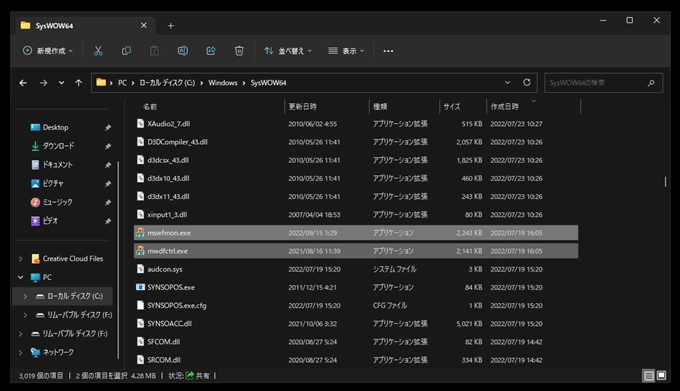680x391 pixels.
Task: Open a new tab with plus button
Action: pyautogui.click(x=171, y=26)
